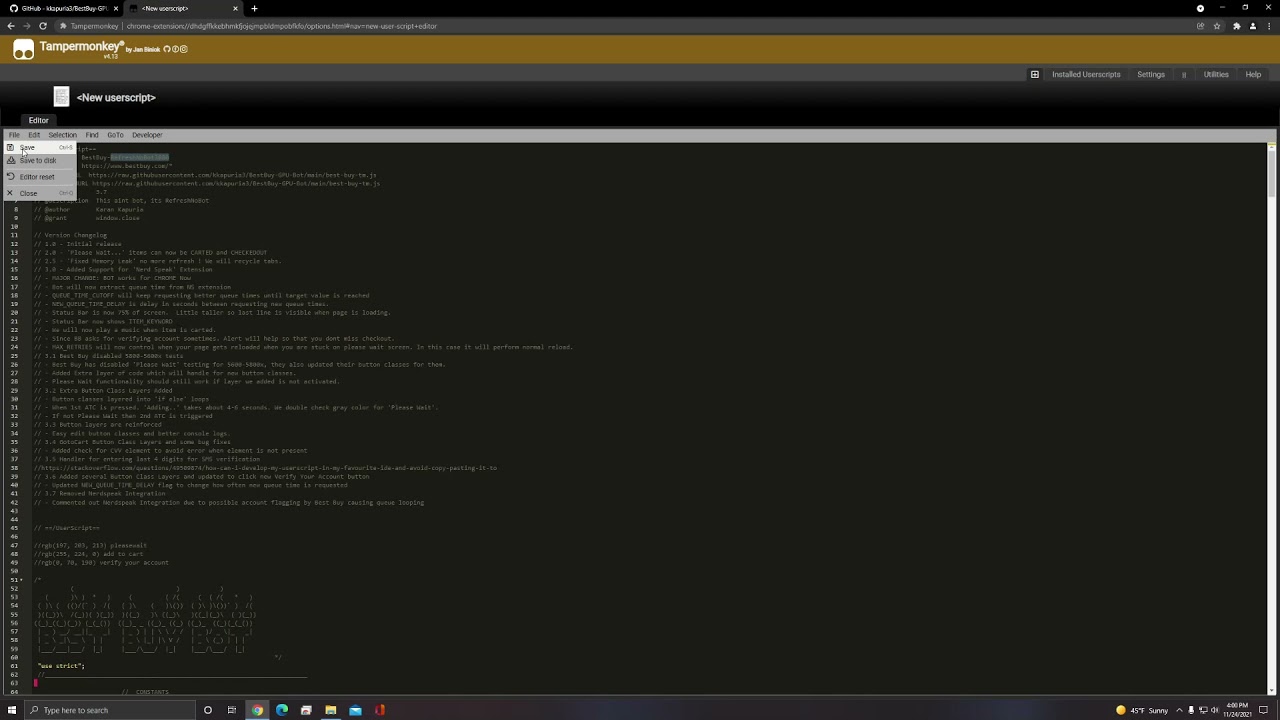Open the Utilities tab

point(1216,75)
